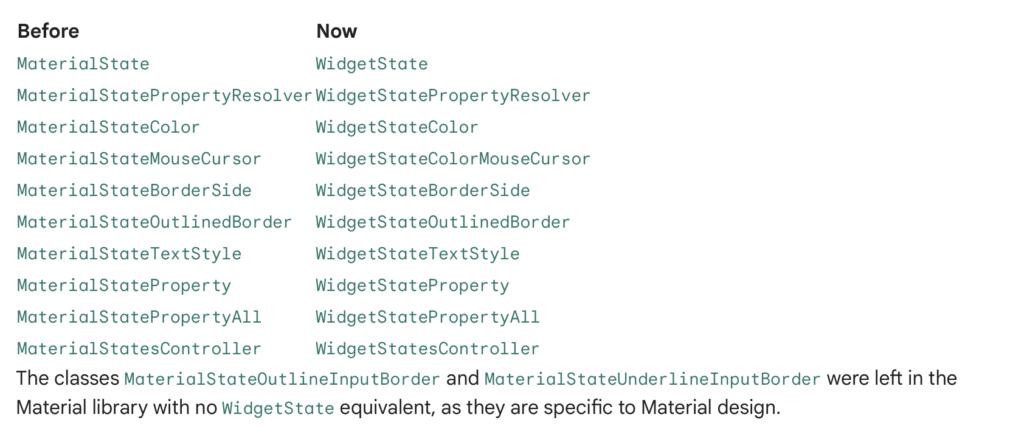Viewport: 1024px width, 431px height.
Task: Click the "Before" column header
Action: (x=48, y=31)
